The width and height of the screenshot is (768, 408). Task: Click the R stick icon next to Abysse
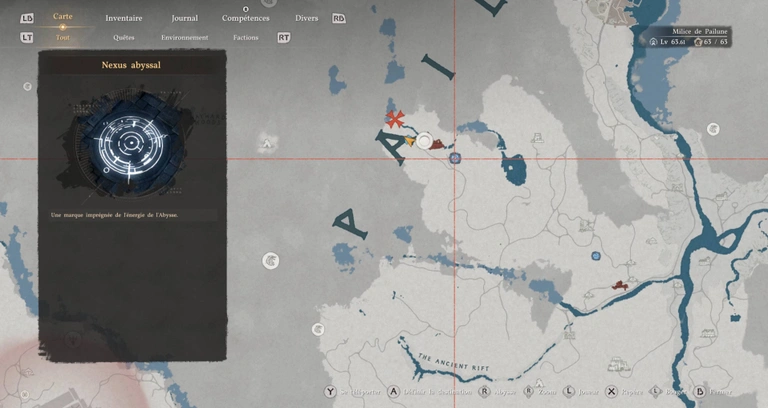click(484, 391)
